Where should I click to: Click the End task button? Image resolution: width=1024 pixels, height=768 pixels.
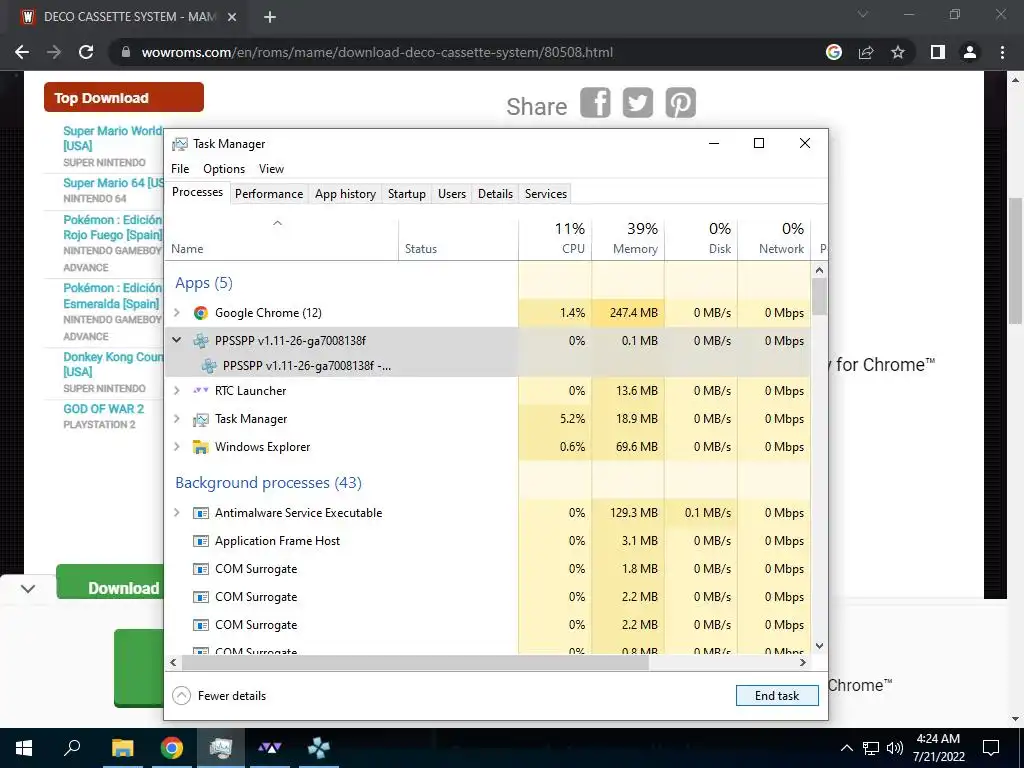click(x=777, y=696)
